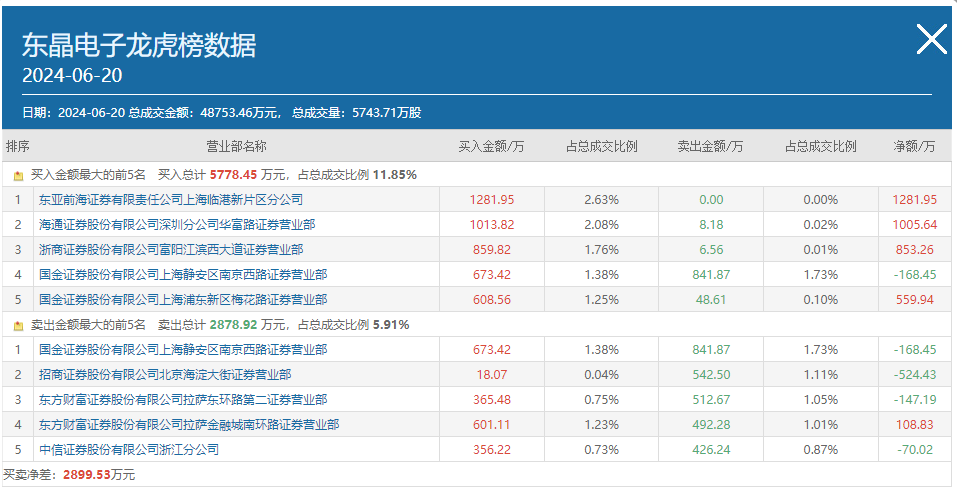Click the 买卖净差 value 2899.53

(87, 474)
